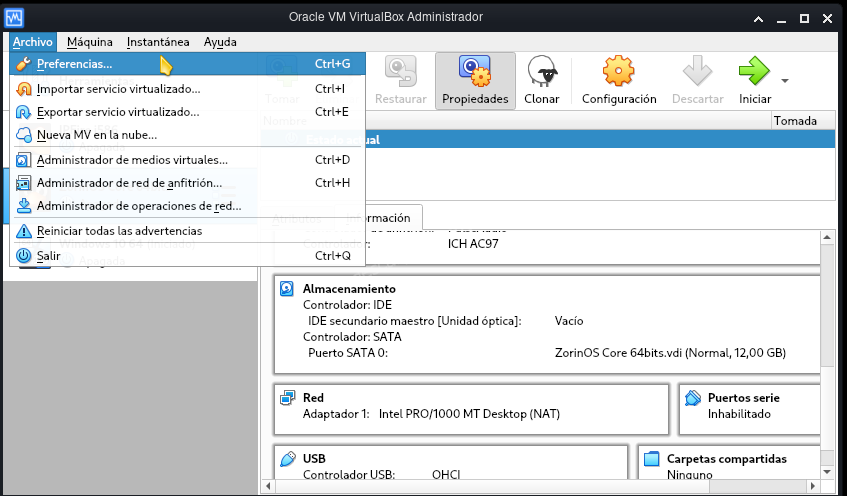Viewport: 847px width, 496px height.
Task: Click the Clonar sheep icon
Action: pyautogui.click(x=542, y=72)
